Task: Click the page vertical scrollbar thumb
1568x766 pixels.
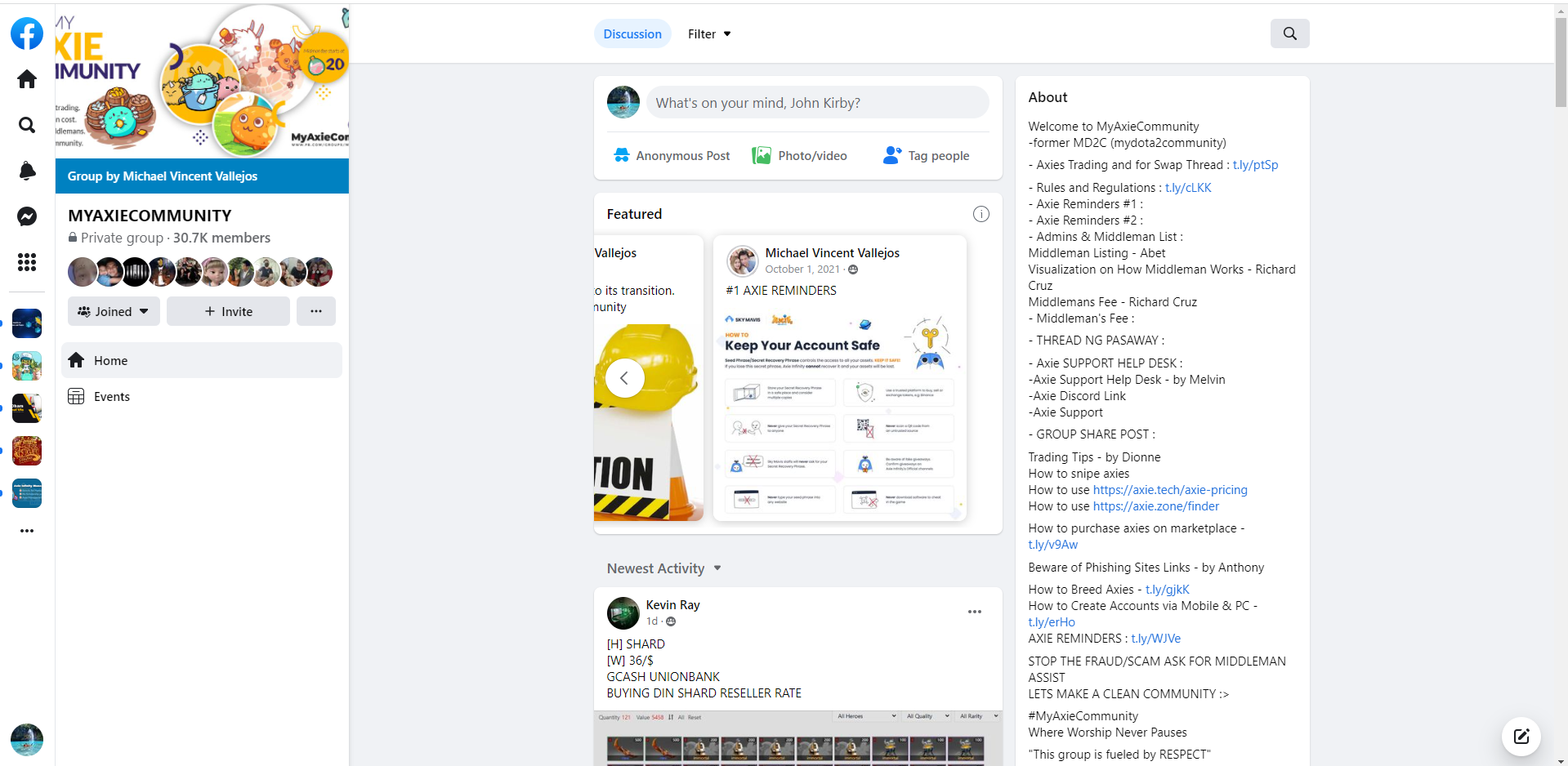Action: (1561, 63)
